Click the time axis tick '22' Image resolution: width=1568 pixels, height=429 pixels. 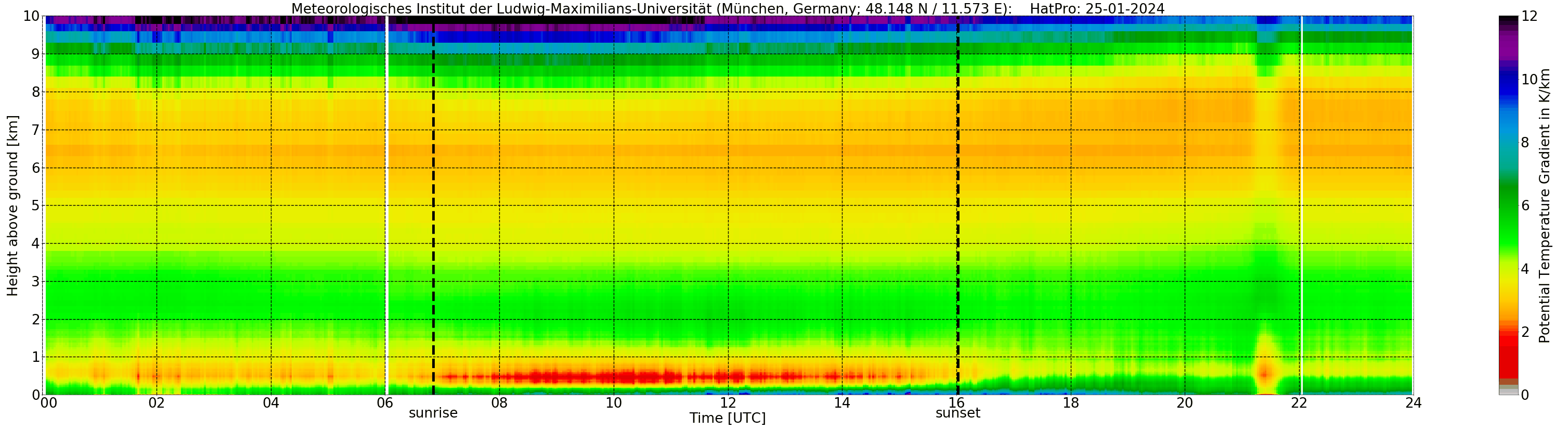[x=1299, y=403]
